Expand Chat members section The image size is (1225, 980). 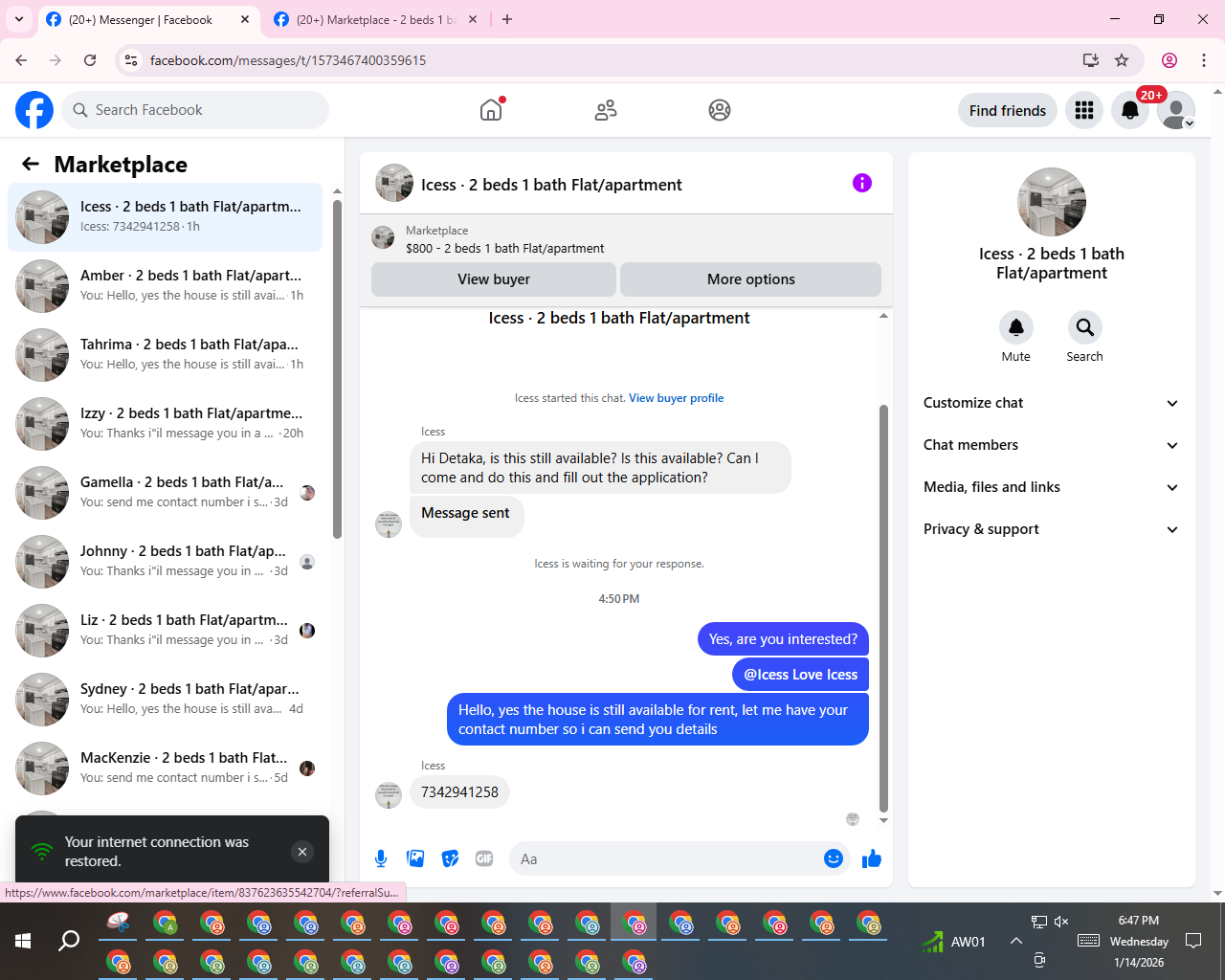coord(1051,445)
